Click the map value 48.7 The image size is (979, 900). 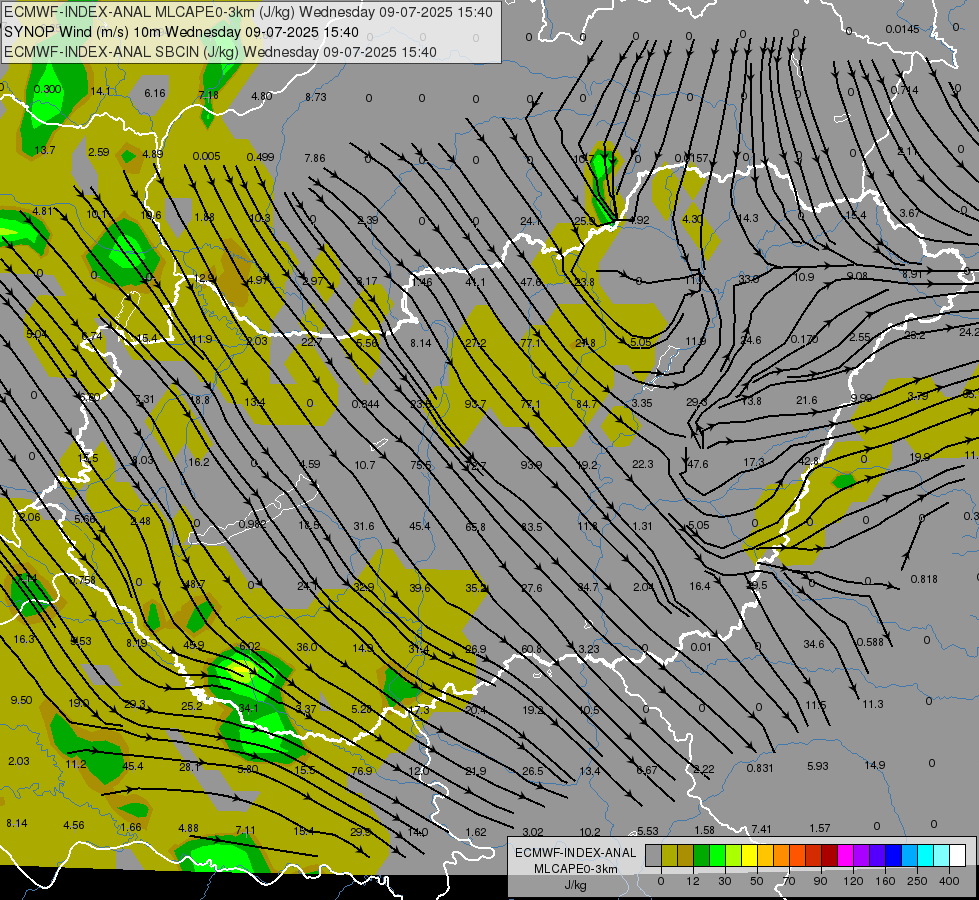pyautogui.click(x=195, y=585)
